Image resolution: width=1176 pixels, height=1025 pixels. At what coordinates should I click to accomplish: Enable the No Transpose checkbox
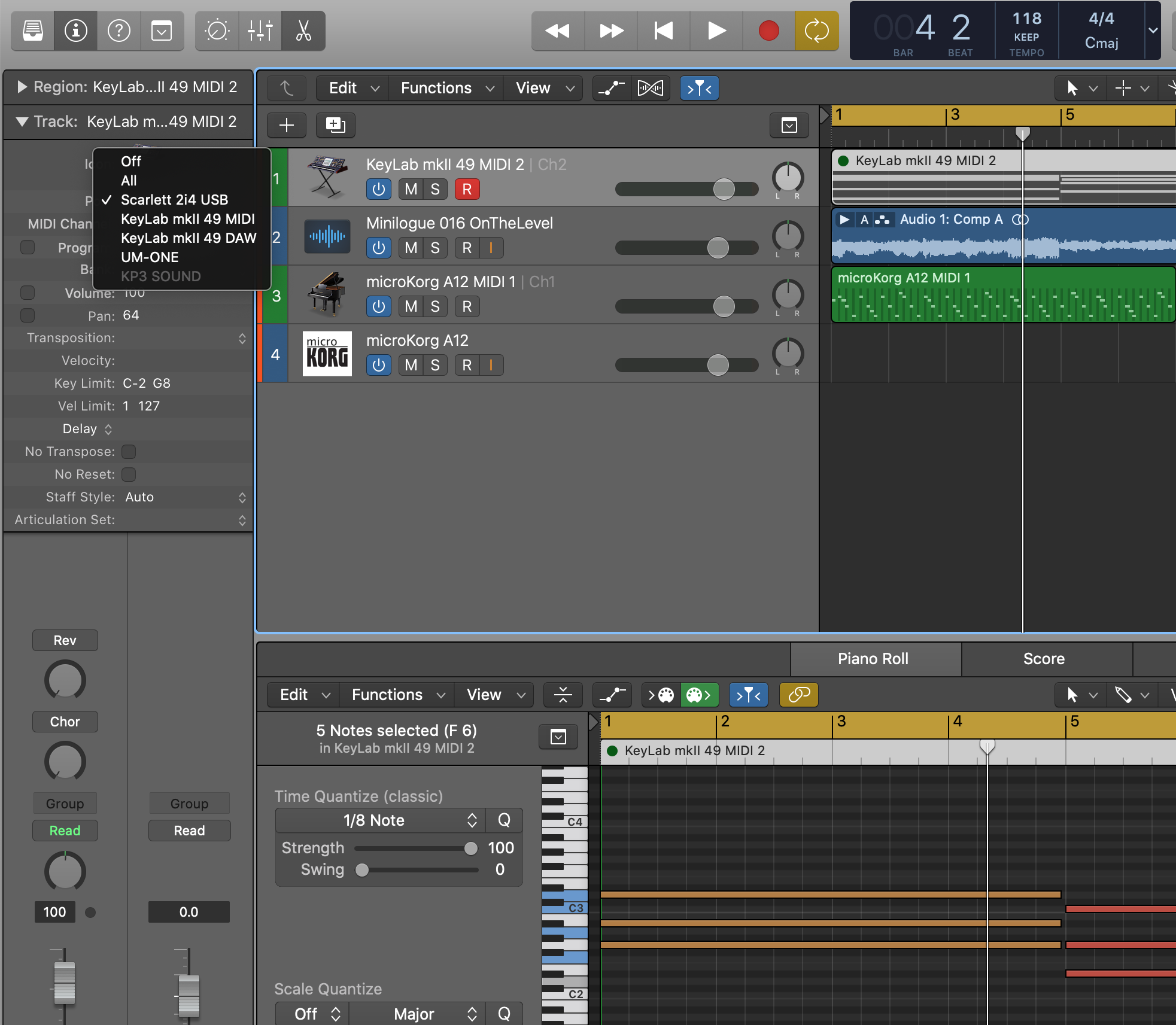129,451
